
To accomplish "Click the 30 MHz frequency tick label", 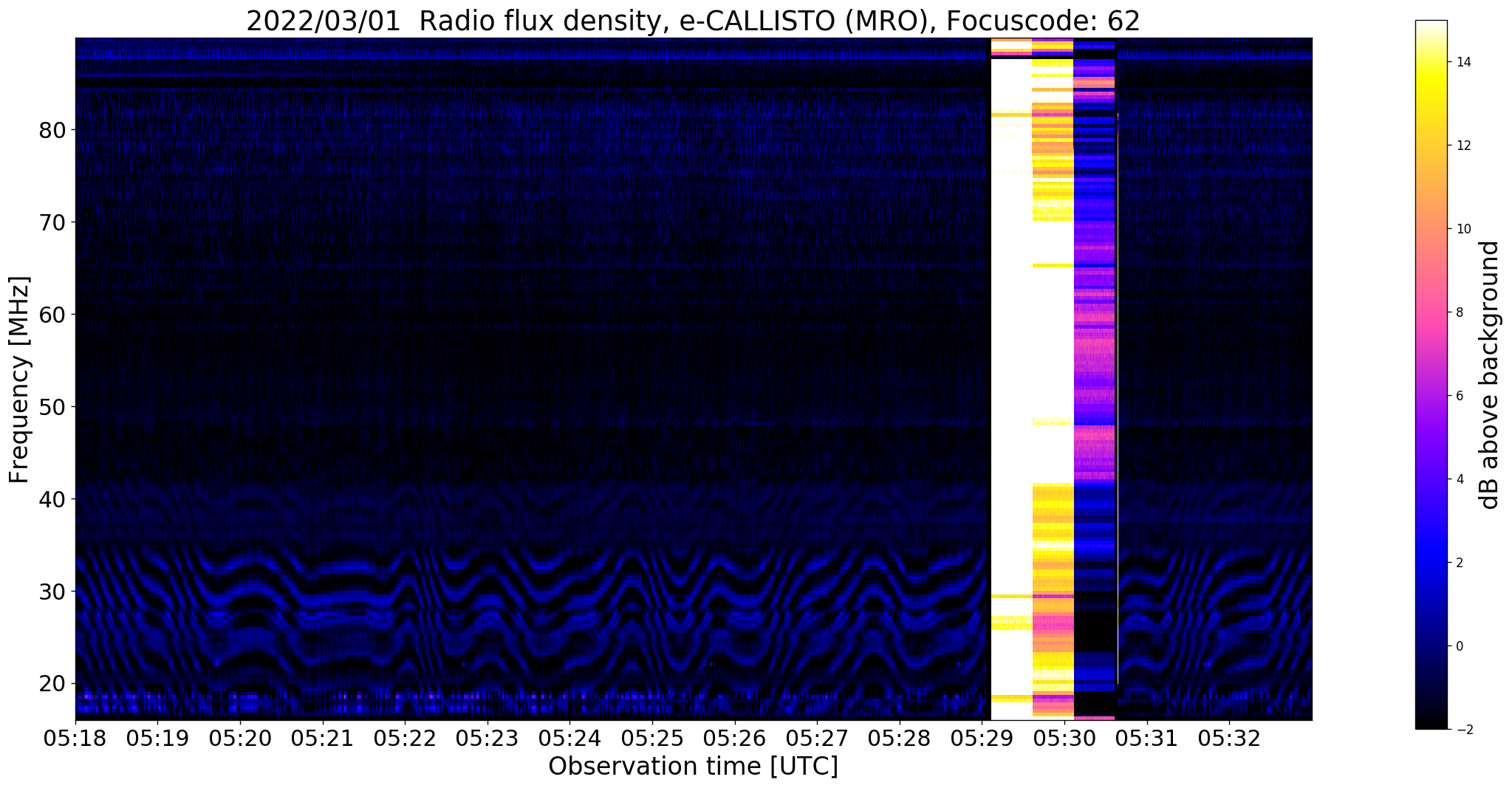I will tap(52, 592).
